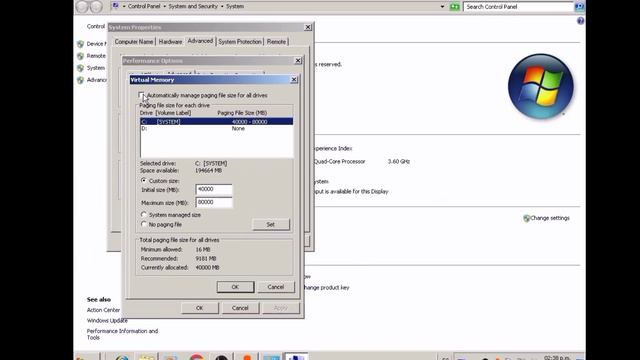
Task: Select drive C: [SYSTEM] row
Action: (x=216, y=122)
